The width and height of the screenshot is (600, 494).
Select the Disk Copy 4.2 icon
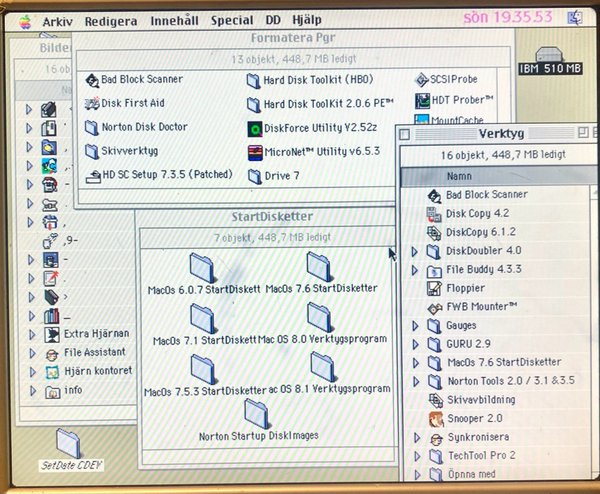(x=434, y=214)
